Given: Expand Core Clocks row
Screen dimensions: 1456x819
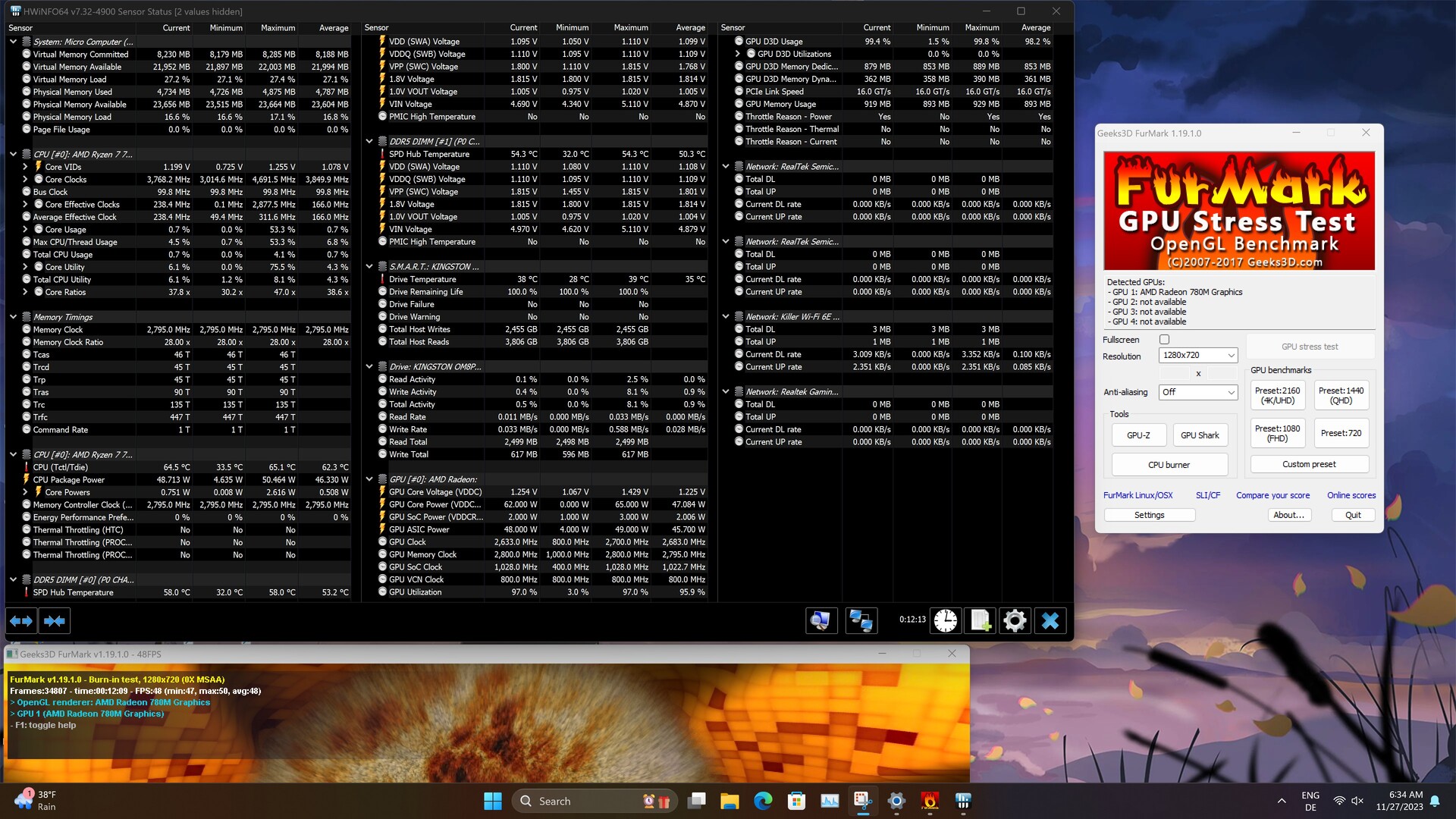Looking at the screenshot, I should pos(25,180).
